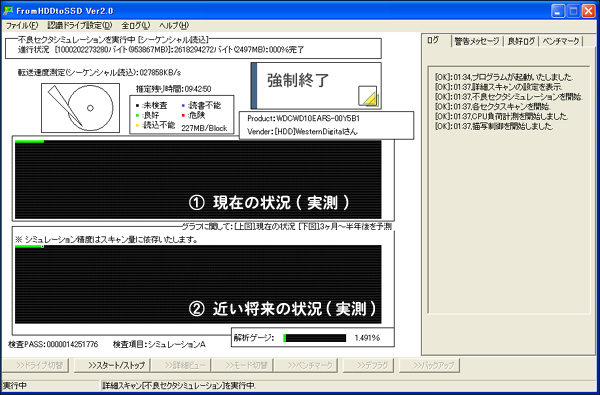Click the 1.491% gauge value
Image resolution: width=600 pixels, height=395 pixels.
tap(367, 338)
